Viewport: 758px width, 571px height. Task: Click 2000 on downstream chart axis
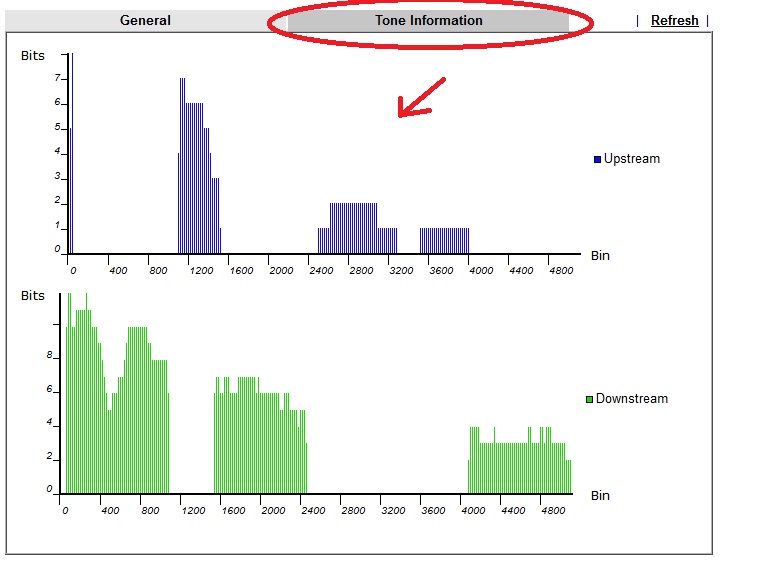[x=273, y=511]
